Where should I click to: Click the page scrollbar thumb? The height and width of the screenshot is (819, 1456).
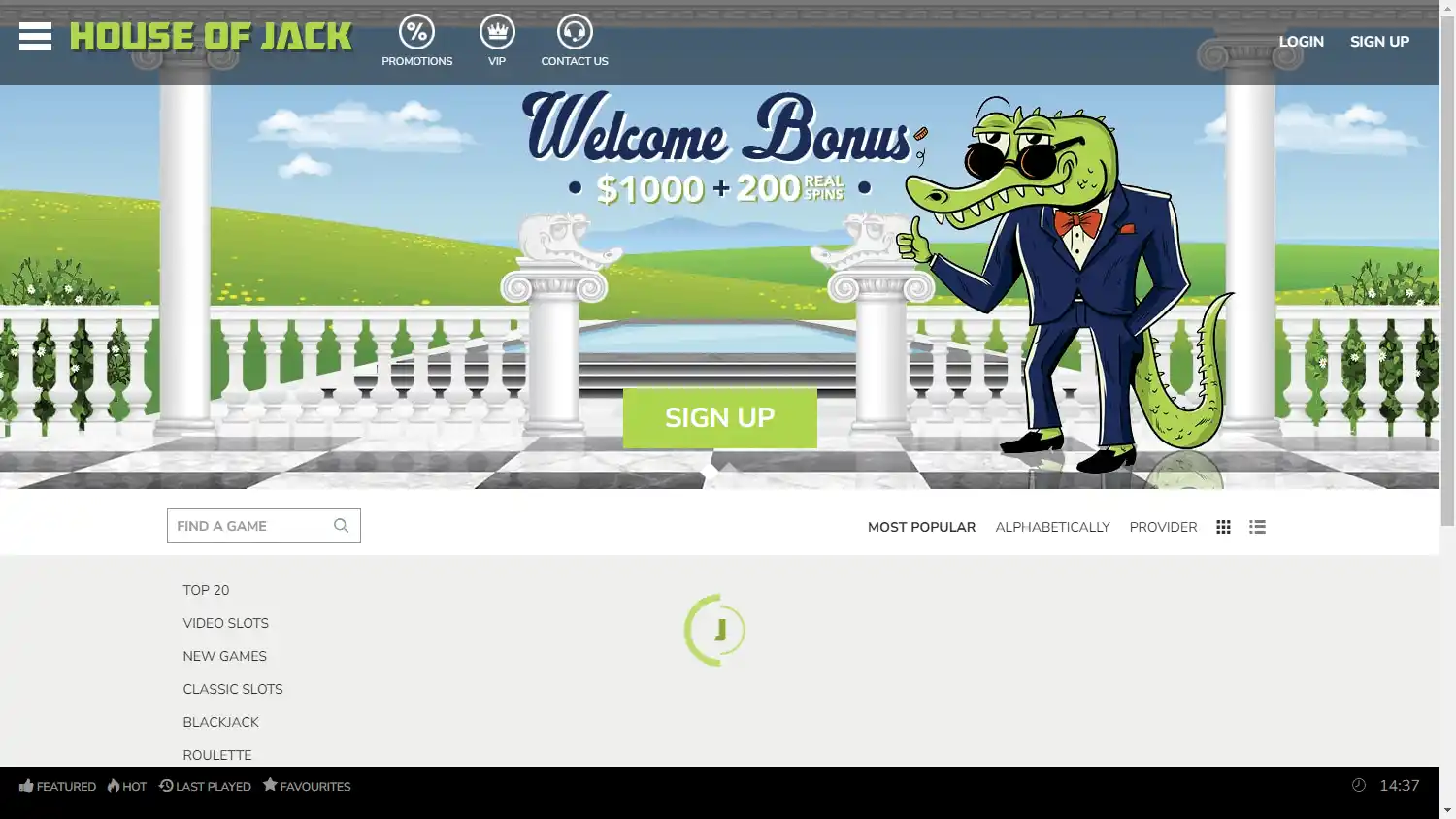tap(1447, 271)
